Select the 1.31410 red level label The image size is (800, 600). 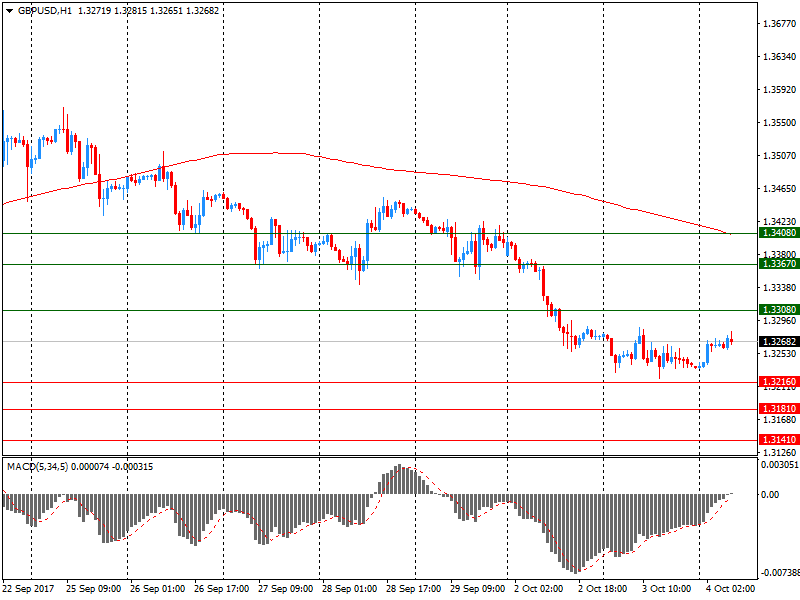coord(779,440)
